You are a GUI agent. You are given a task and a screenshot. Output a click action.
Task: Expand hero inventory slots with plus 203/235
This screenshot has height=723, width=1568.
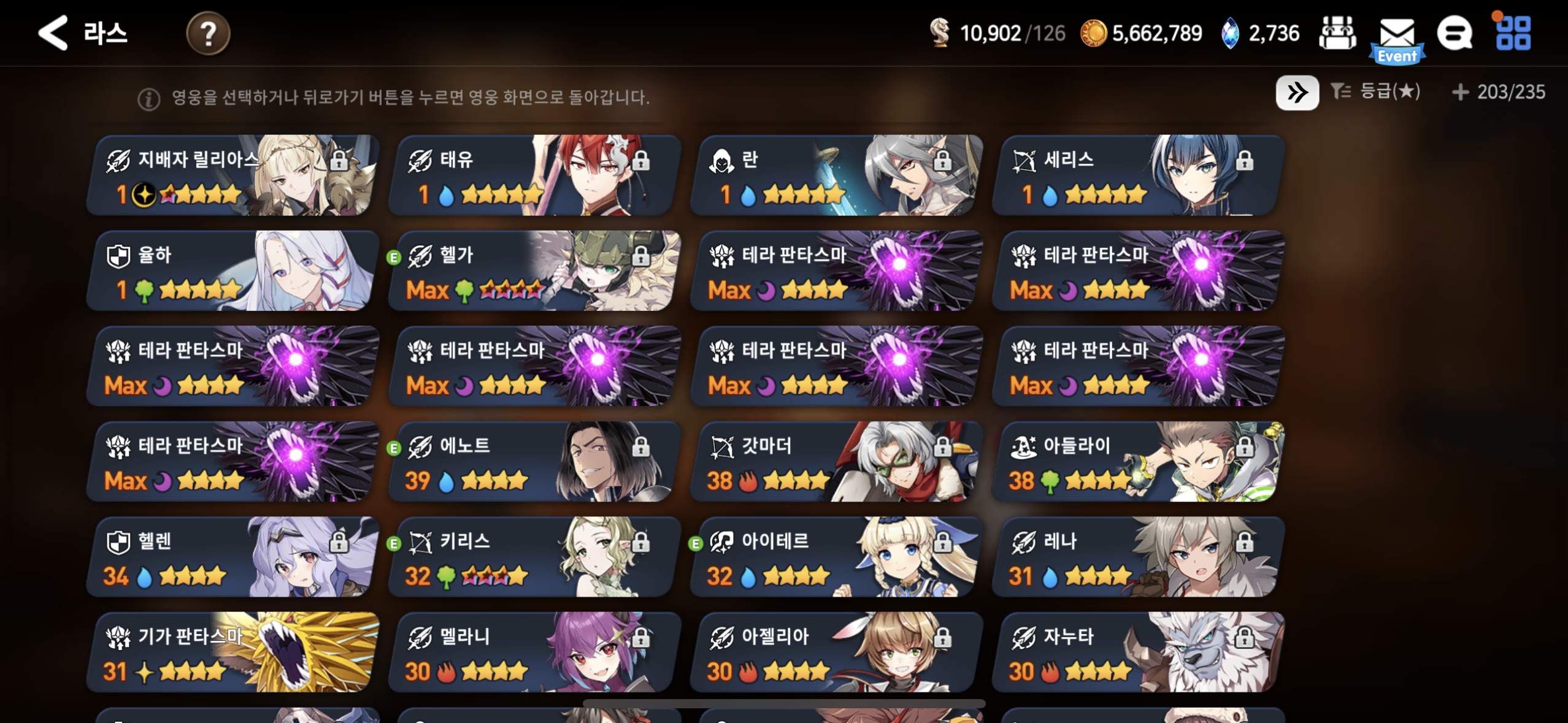pyautogui.click(x=1498, y=92)
